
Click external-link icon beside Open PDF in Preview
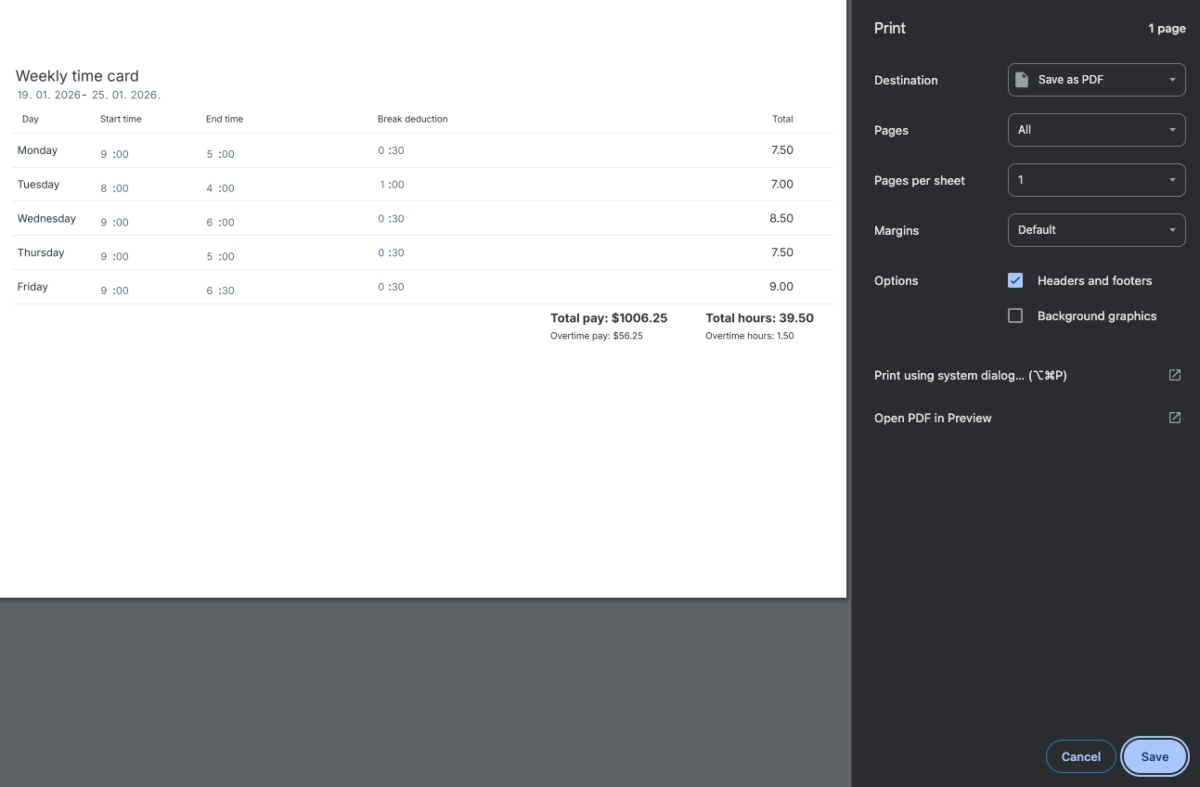click(x=1174, y=418)
